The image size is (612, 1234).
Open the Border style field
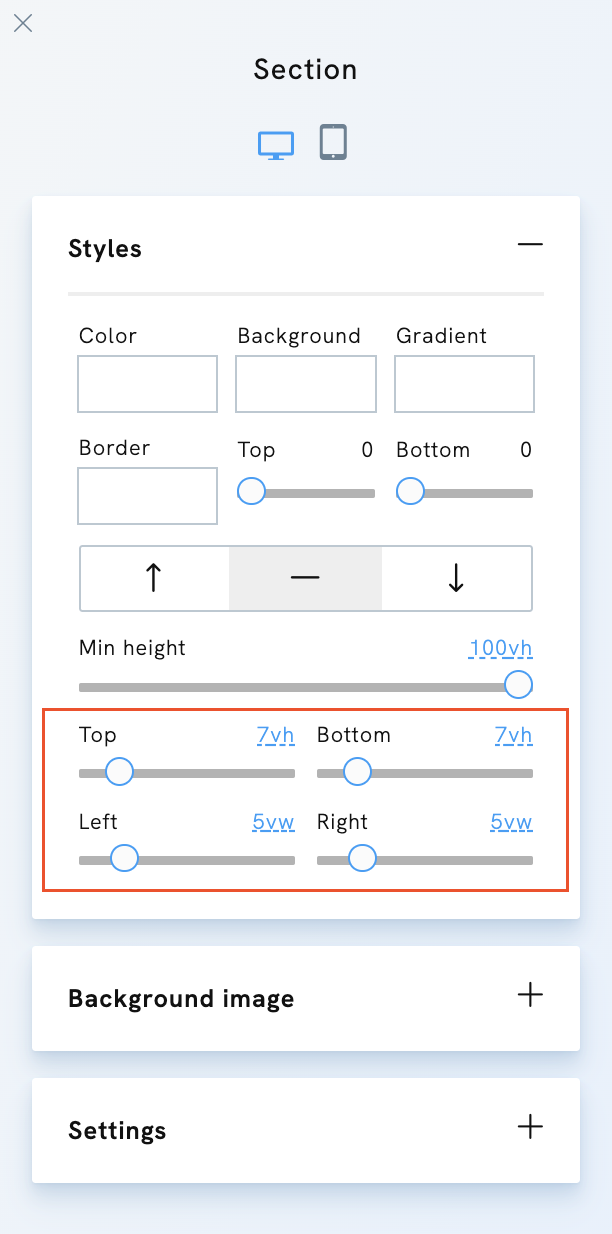coord(147,496)
